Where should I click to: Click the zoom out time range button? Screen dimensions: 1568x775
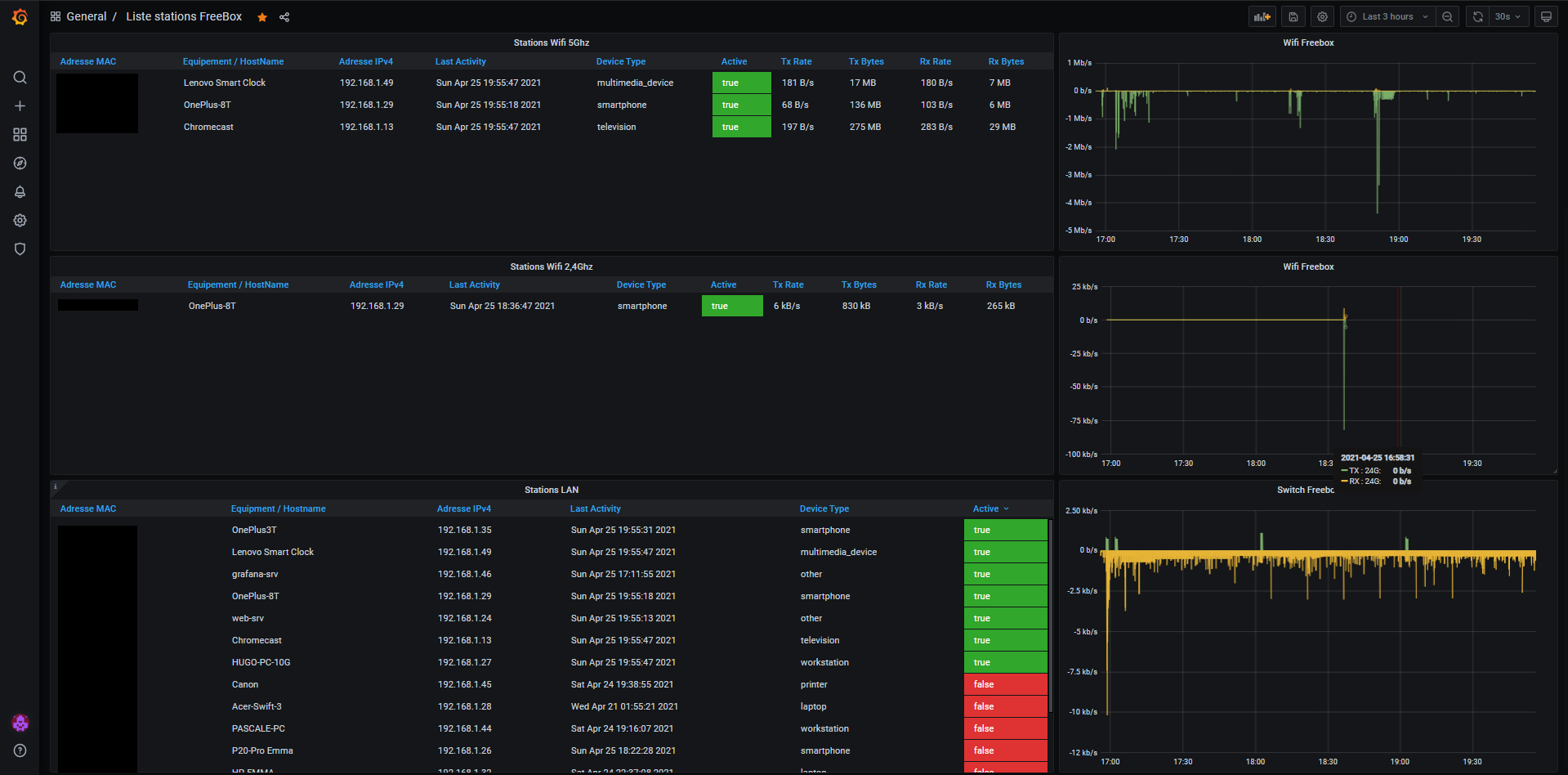pyautogui.click(x=1447, y=16)
